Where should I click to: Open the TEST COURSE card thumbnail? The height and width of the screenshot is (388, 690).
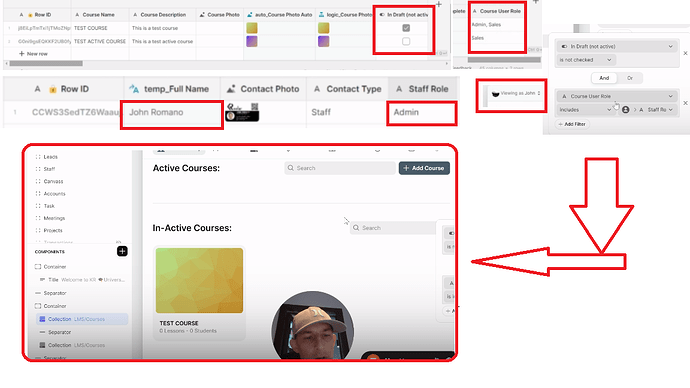point(199,281)
